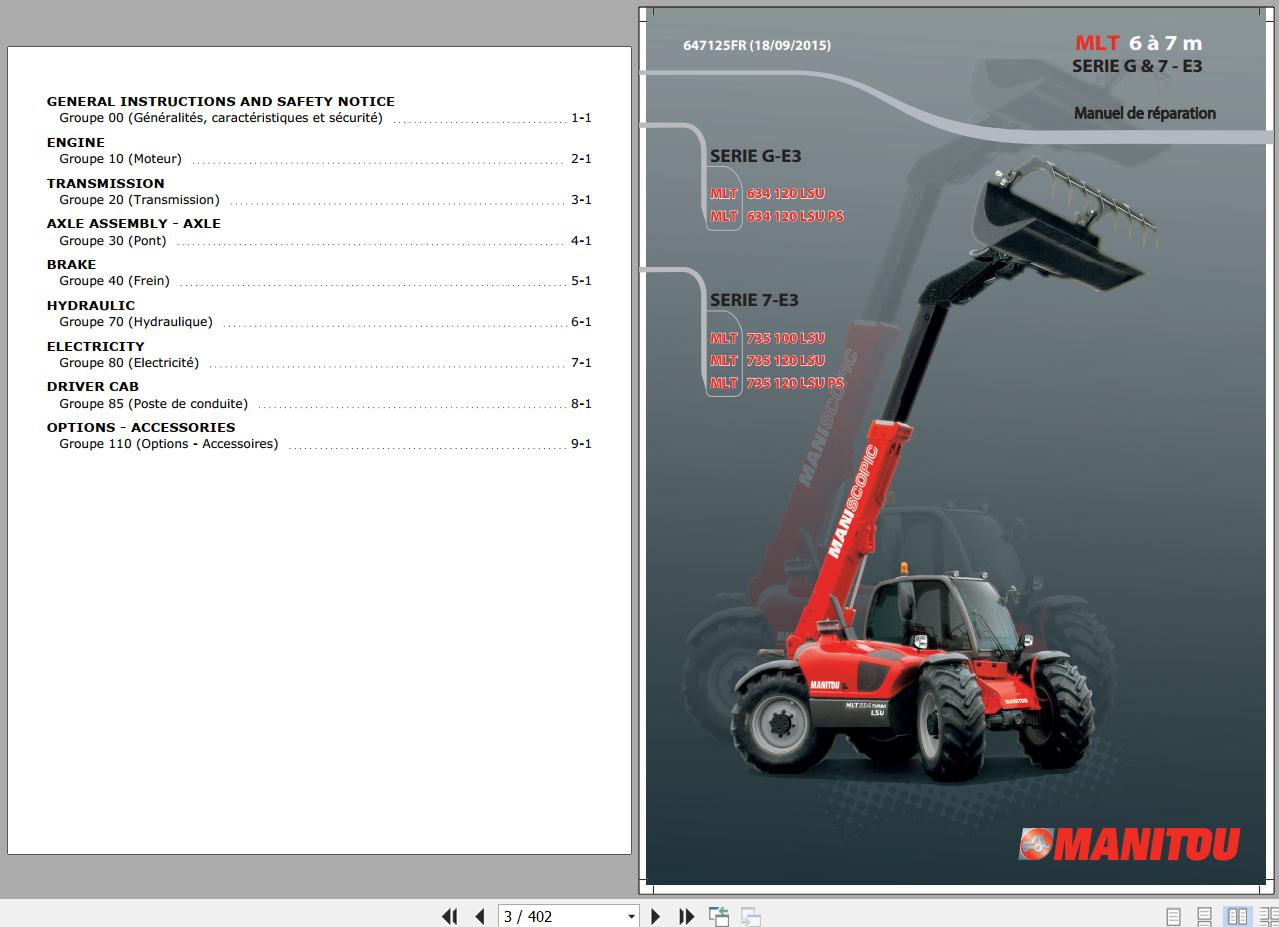Click the MLT 735 100 LSU model line
The width and height of the screenshot is (1279, 927).
(768, 338)
